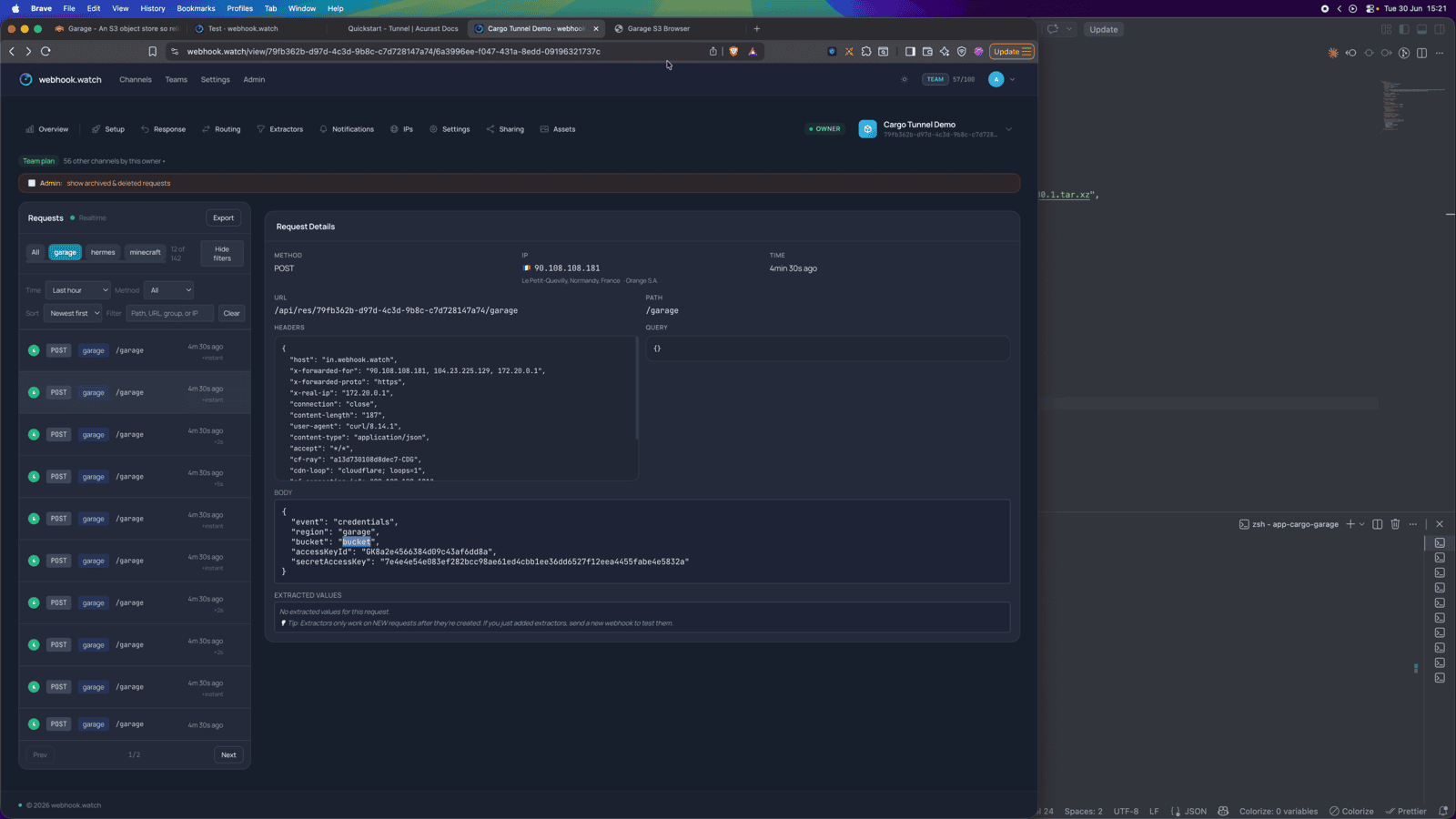Open the channel Settings tab
Viewport: 1456px width, 819px height.
point(450,129)
